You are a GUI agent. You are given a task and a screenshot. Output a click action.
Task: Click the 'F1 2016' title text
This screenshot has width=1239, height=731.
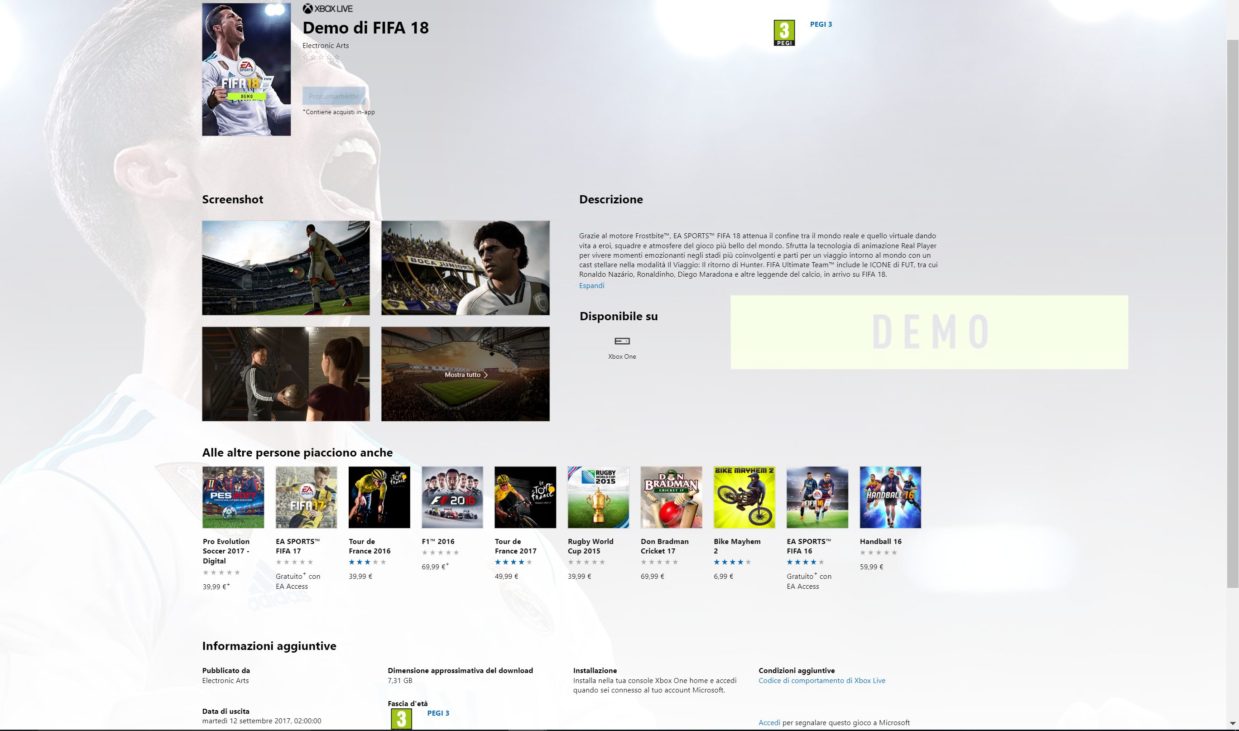[438, 541]
